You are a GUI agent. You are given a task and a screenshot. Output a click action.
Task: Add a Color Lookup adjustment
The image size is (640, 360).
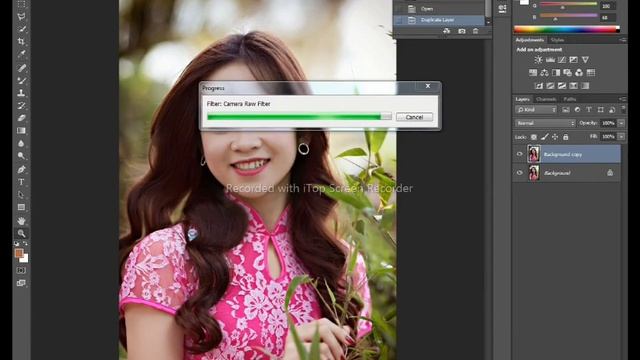(x=591, y=73)
